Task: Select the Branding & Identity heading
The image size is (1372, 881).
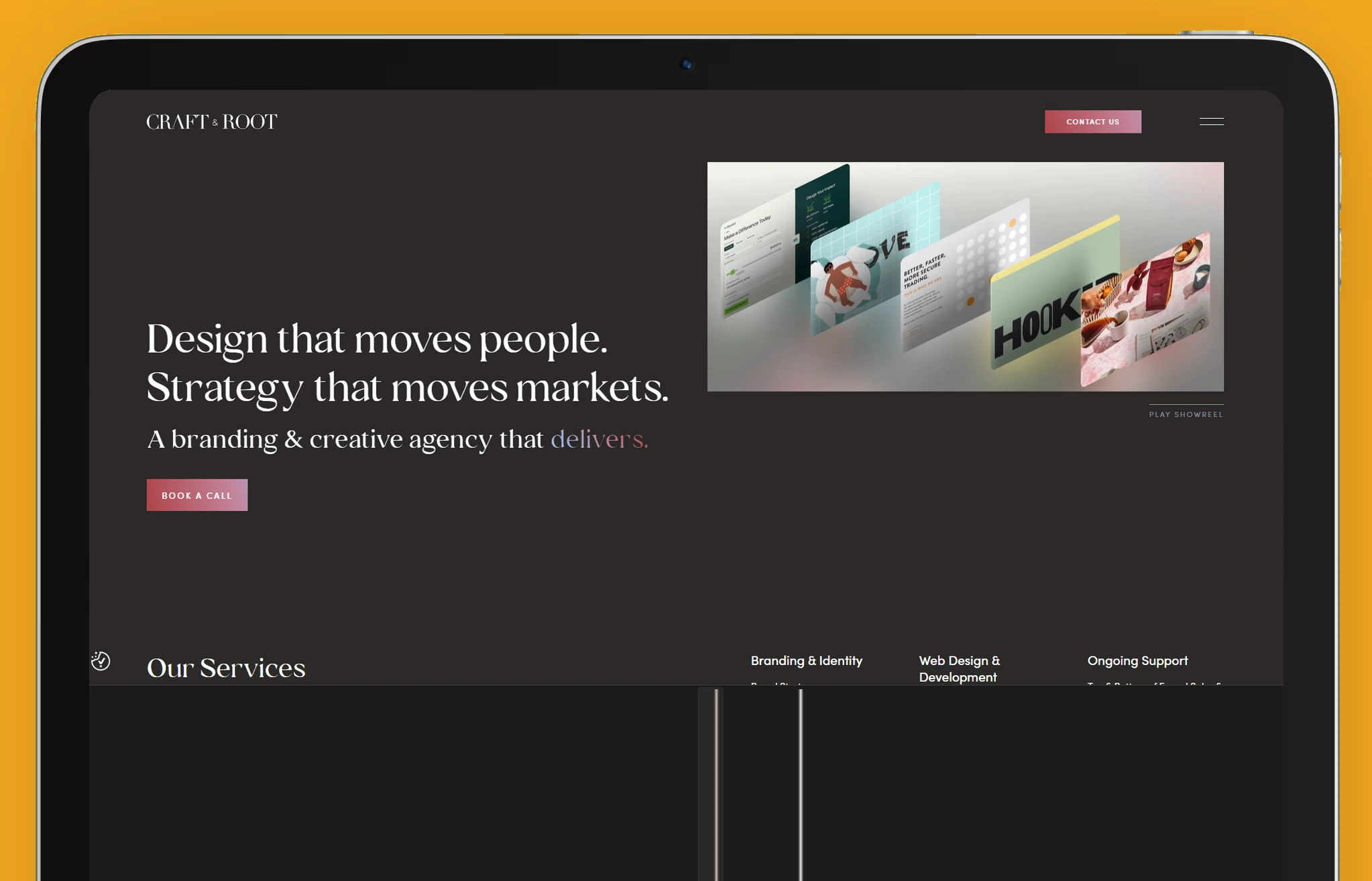Action: coord(806,661)
